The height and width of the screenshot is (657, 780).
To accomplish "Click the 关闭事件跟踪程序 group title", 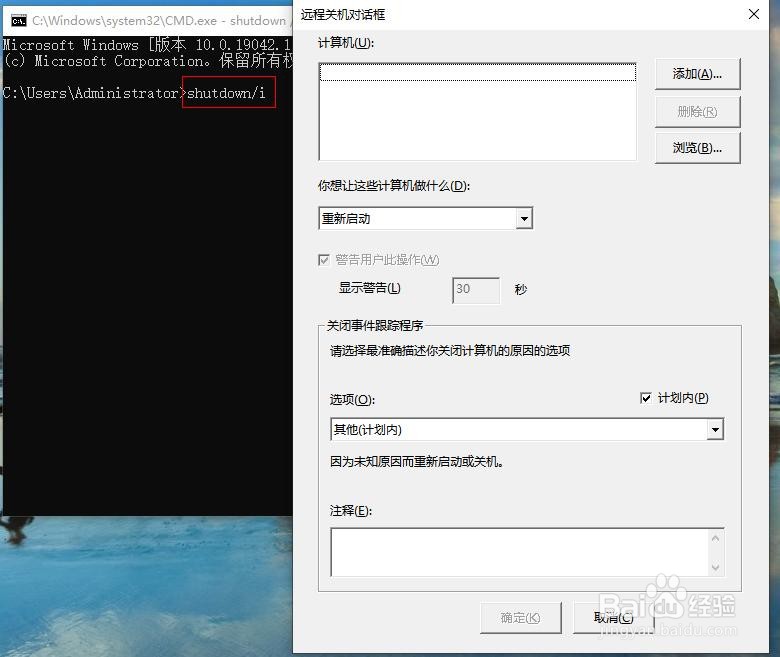I will click(x=375, y=325).
